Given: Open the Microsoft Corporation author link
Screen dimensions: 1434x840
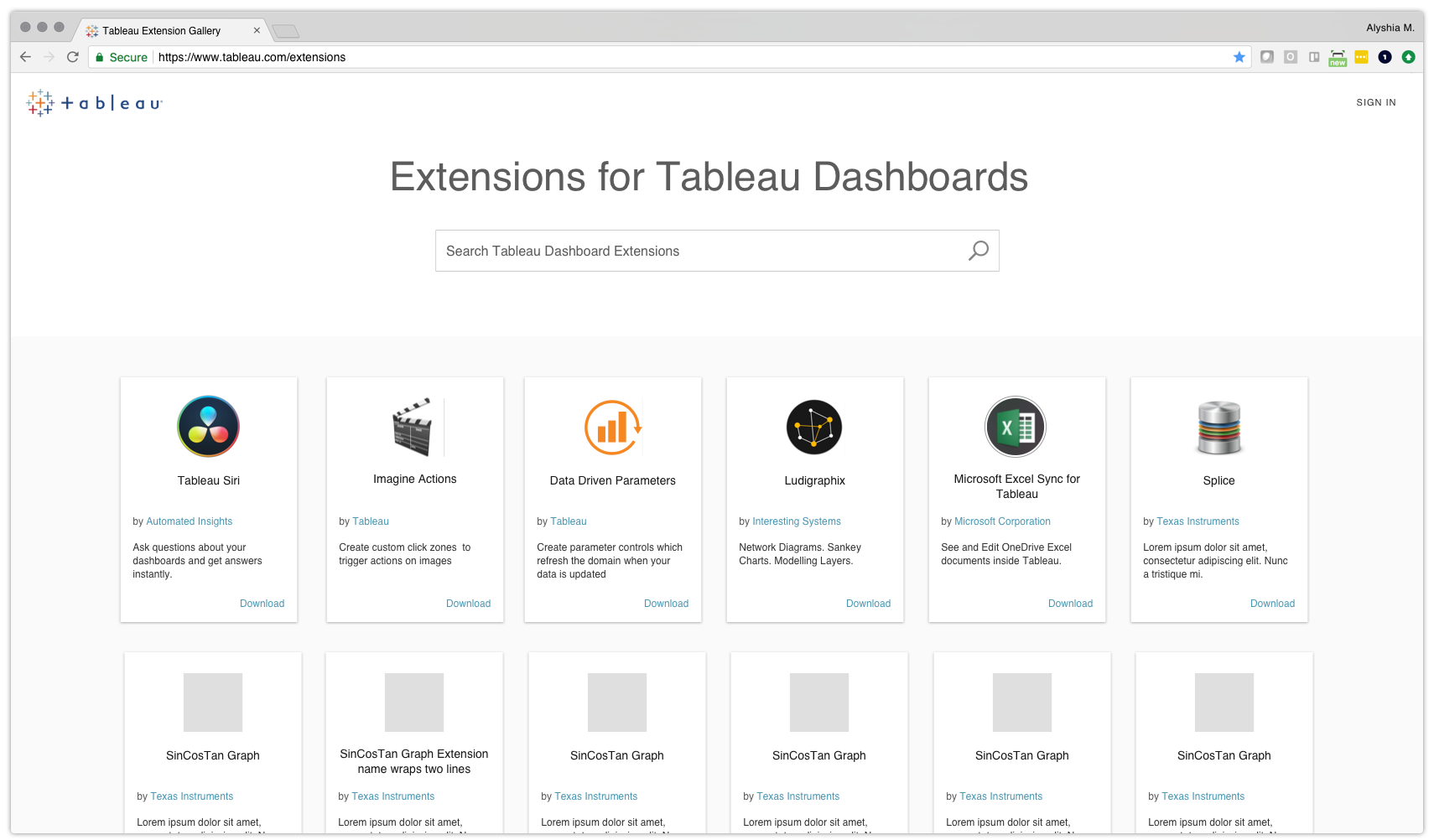Looking at the screenshot, I should point(1002,521).
